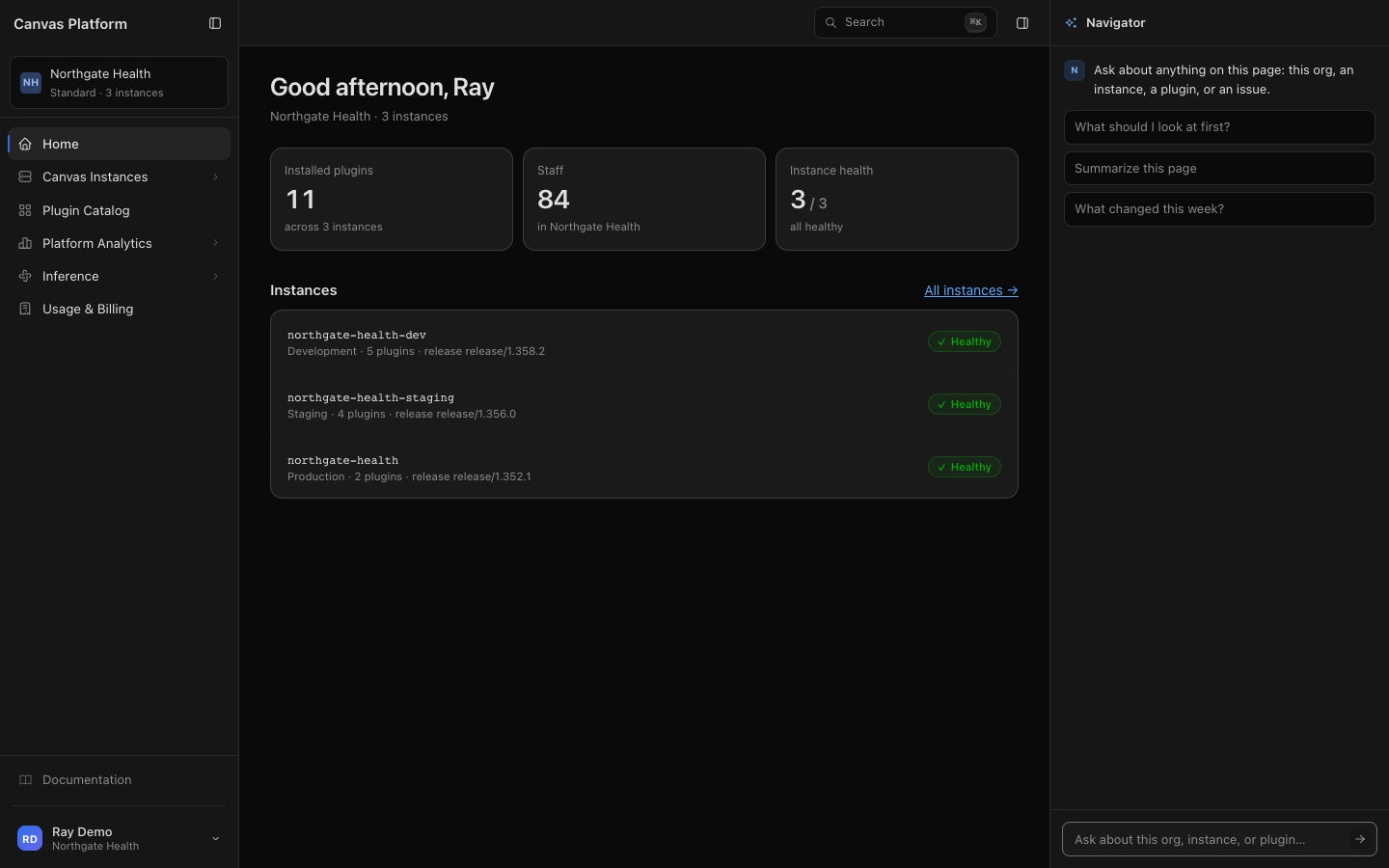1389x868 pixels.
Task: Click the Healthy badge for northgate-health-staging
Action: pos(965,404)
